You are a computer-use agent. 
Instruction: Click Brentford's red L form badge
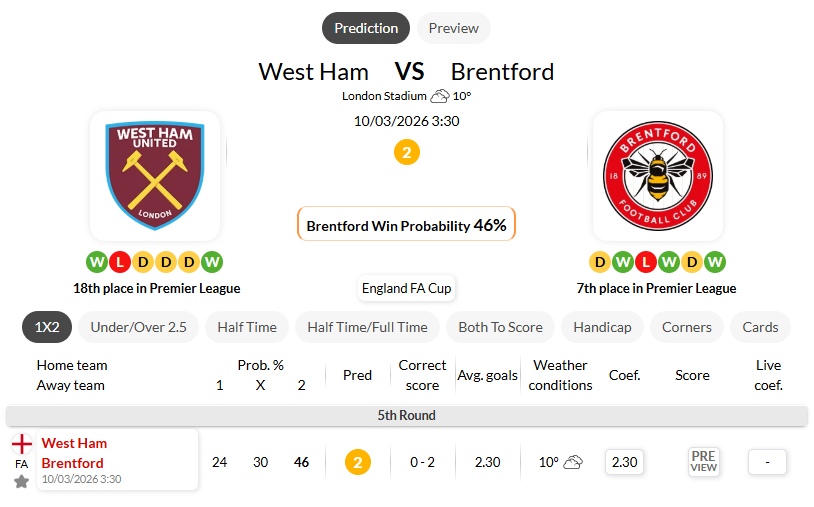click(x=646, y=262)
